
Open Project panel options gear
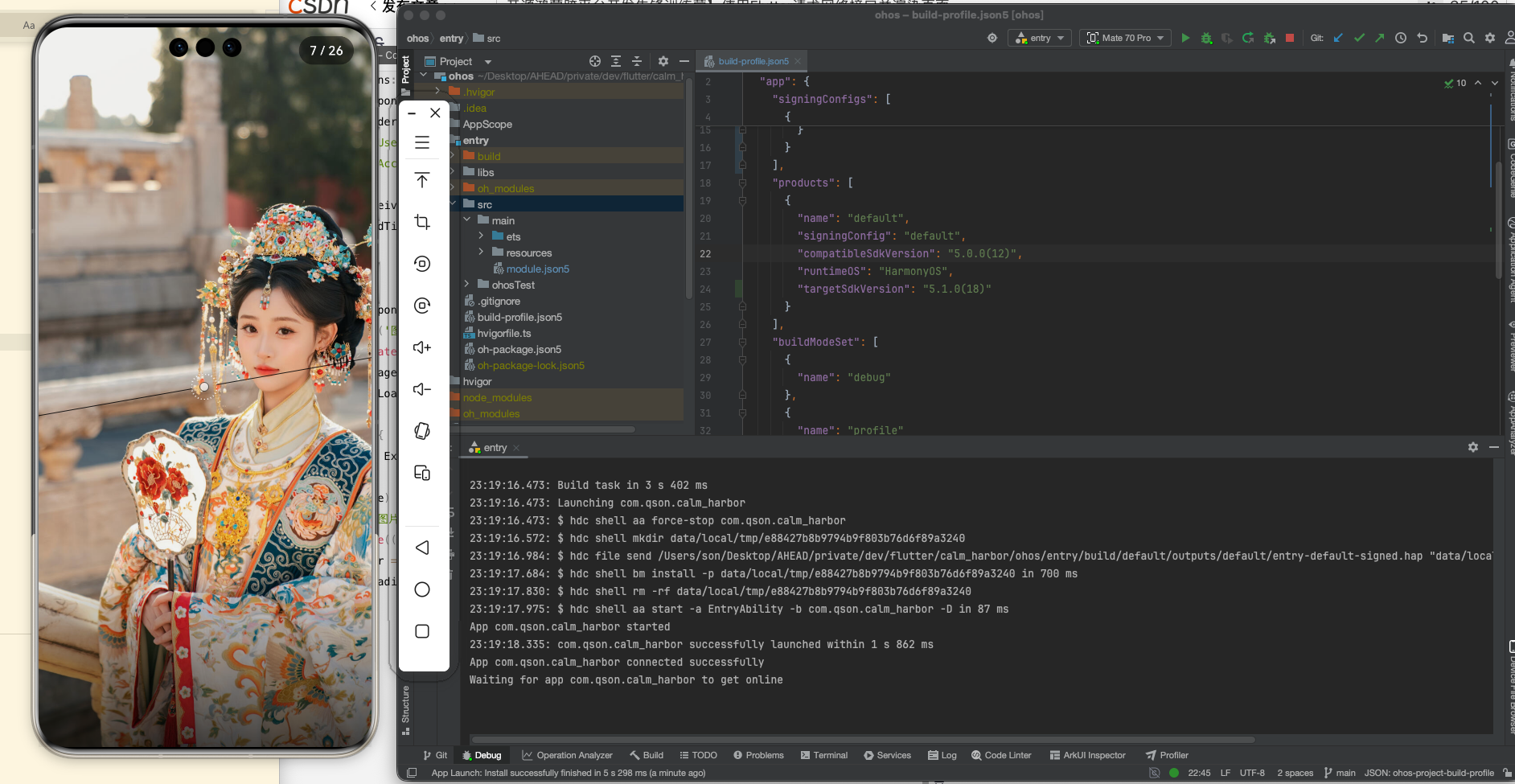click(663, 61)
